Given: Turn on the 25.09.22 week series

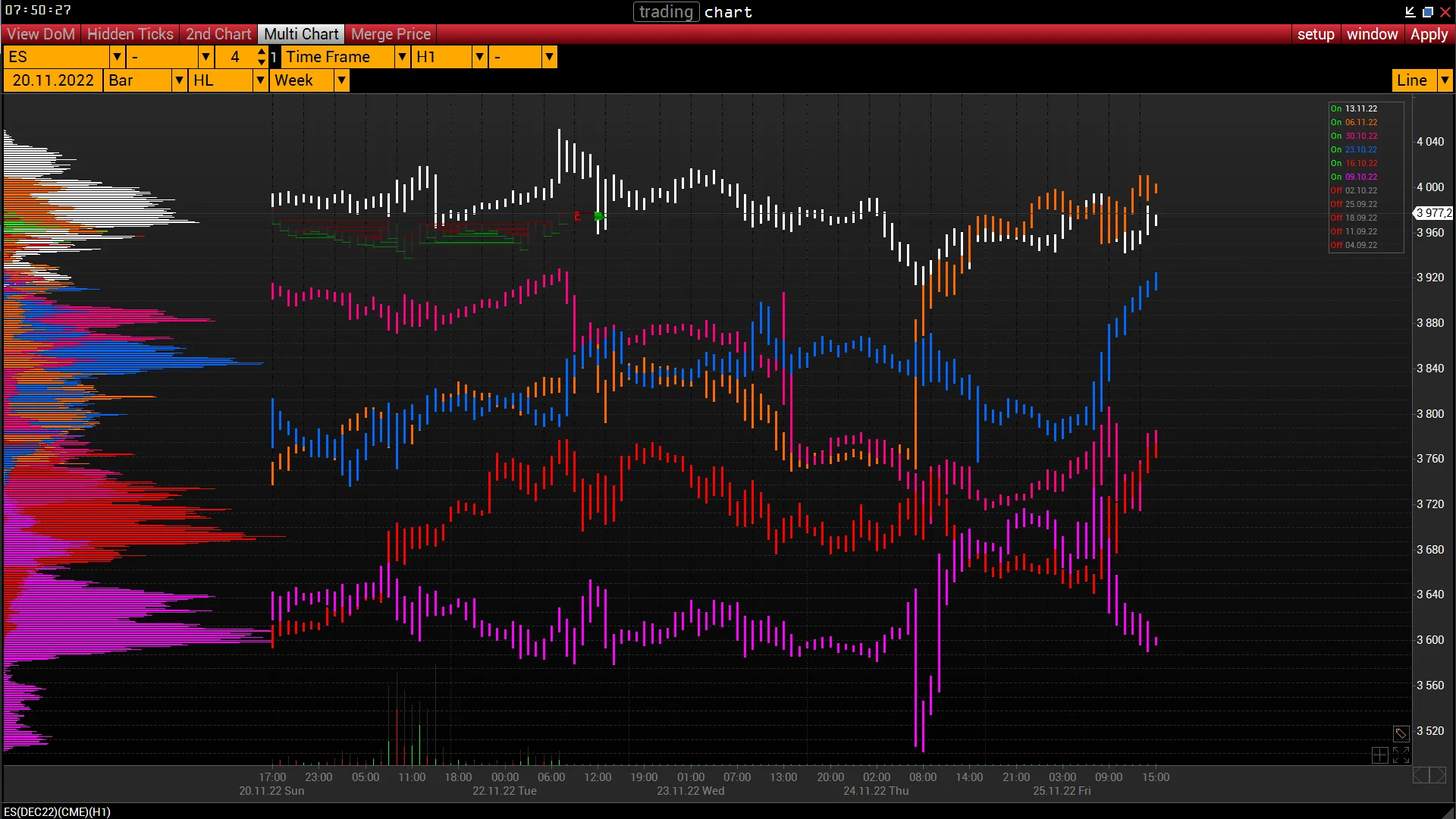Looking at the screenshot, I should coord(1354,204).
